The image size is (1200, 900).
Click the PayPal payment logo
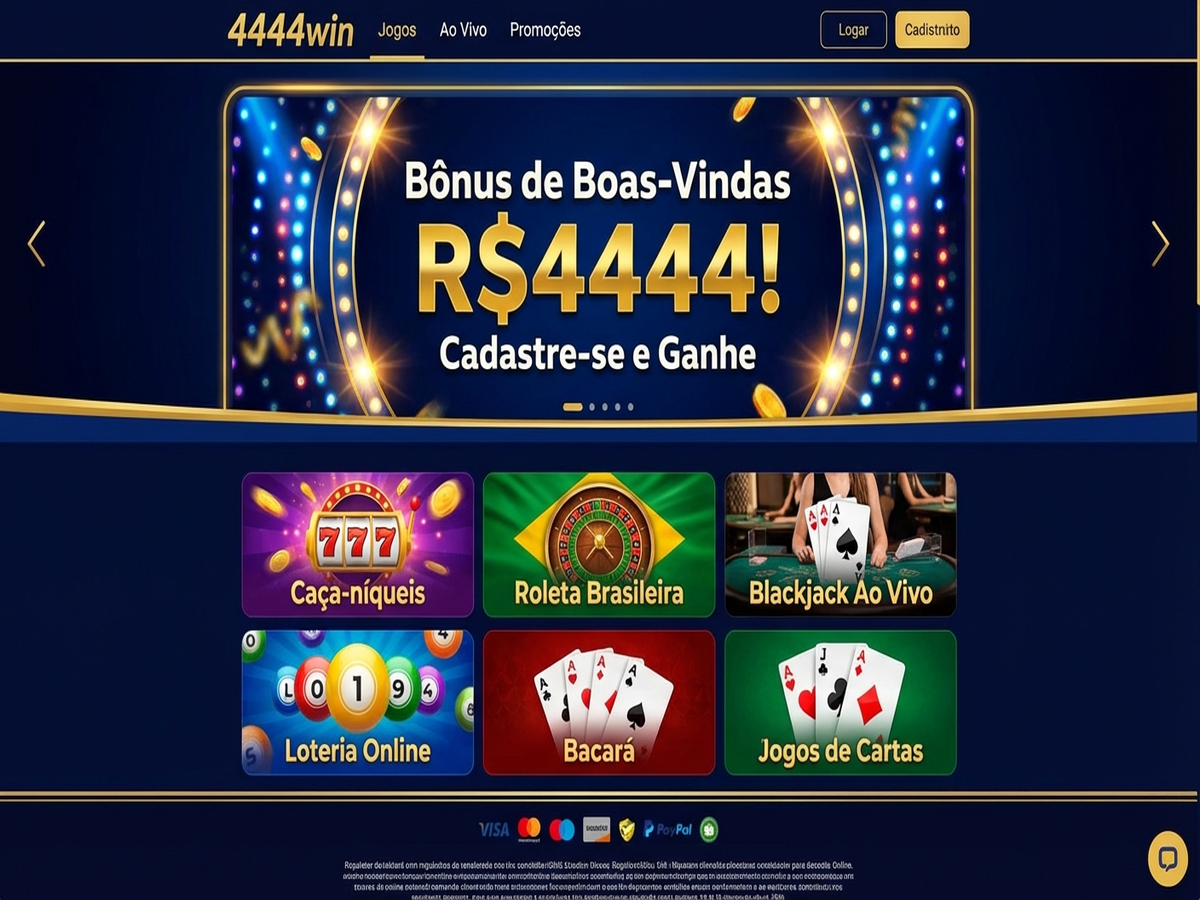pyautogui.click(x=668, y=829)
